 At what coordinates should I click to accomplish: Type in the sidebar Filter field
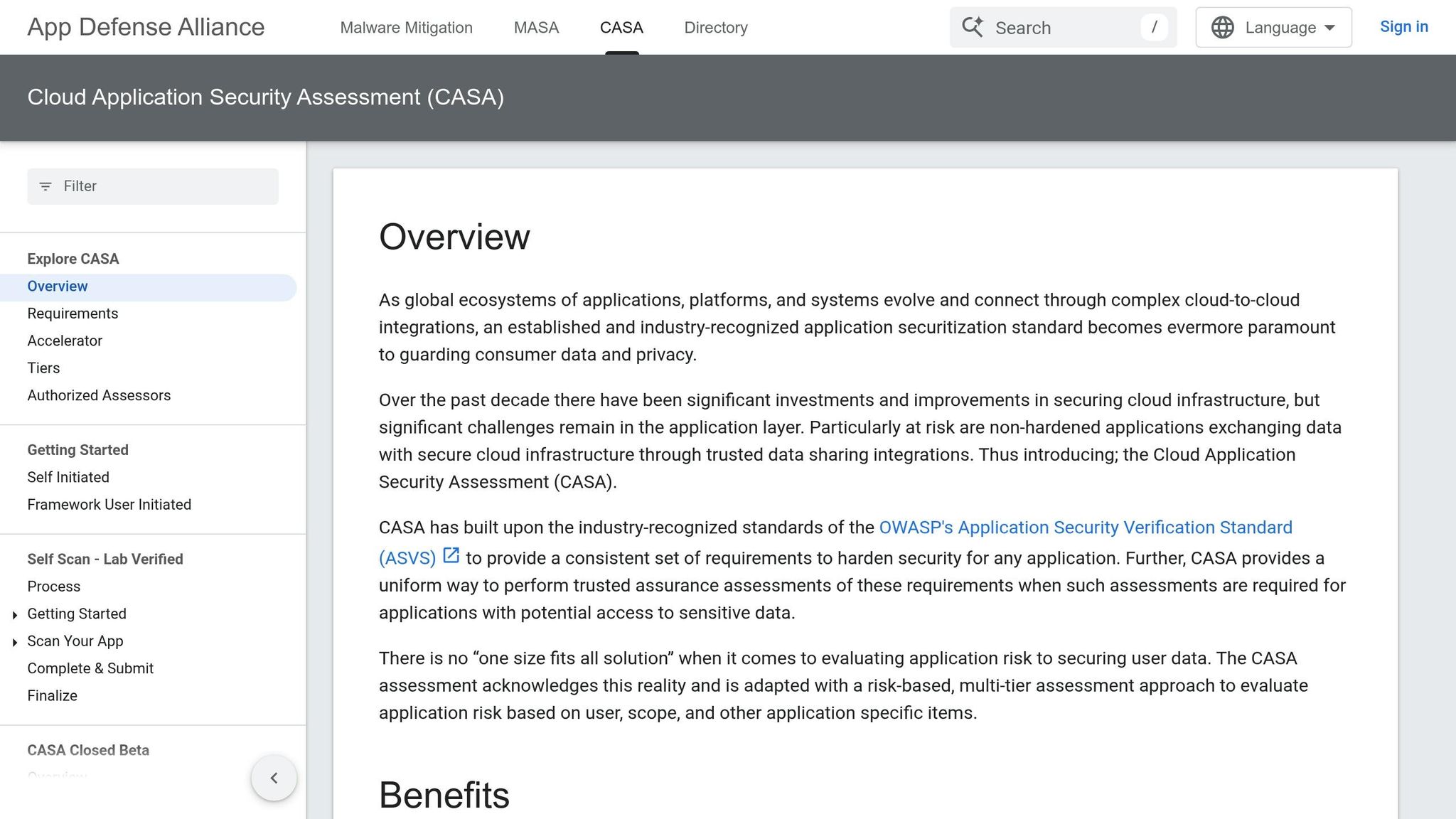pyautogui.click(x=164, y=186)
